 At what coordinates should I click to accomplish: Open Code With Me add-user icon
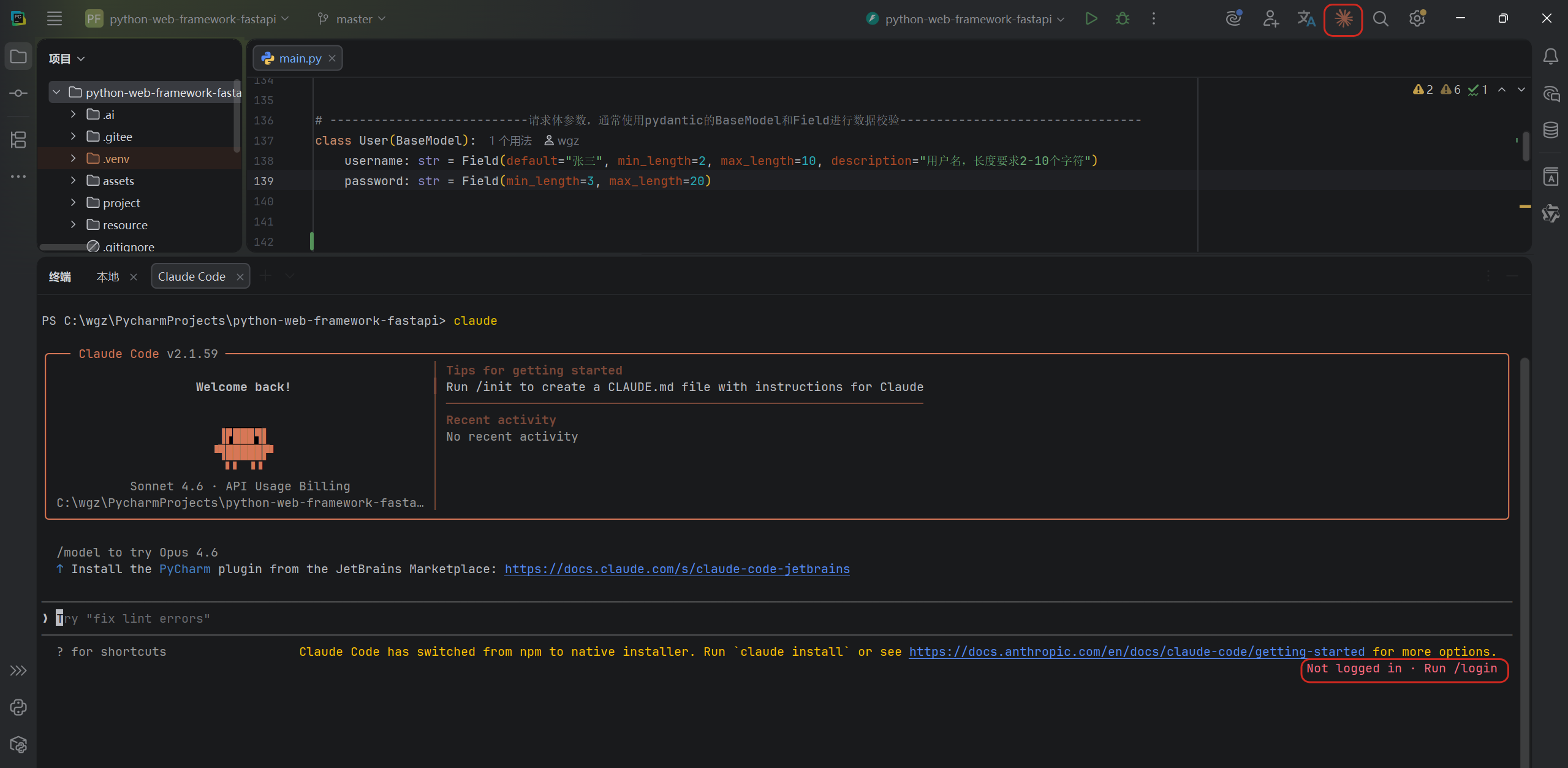click(x=1270, y=18)
